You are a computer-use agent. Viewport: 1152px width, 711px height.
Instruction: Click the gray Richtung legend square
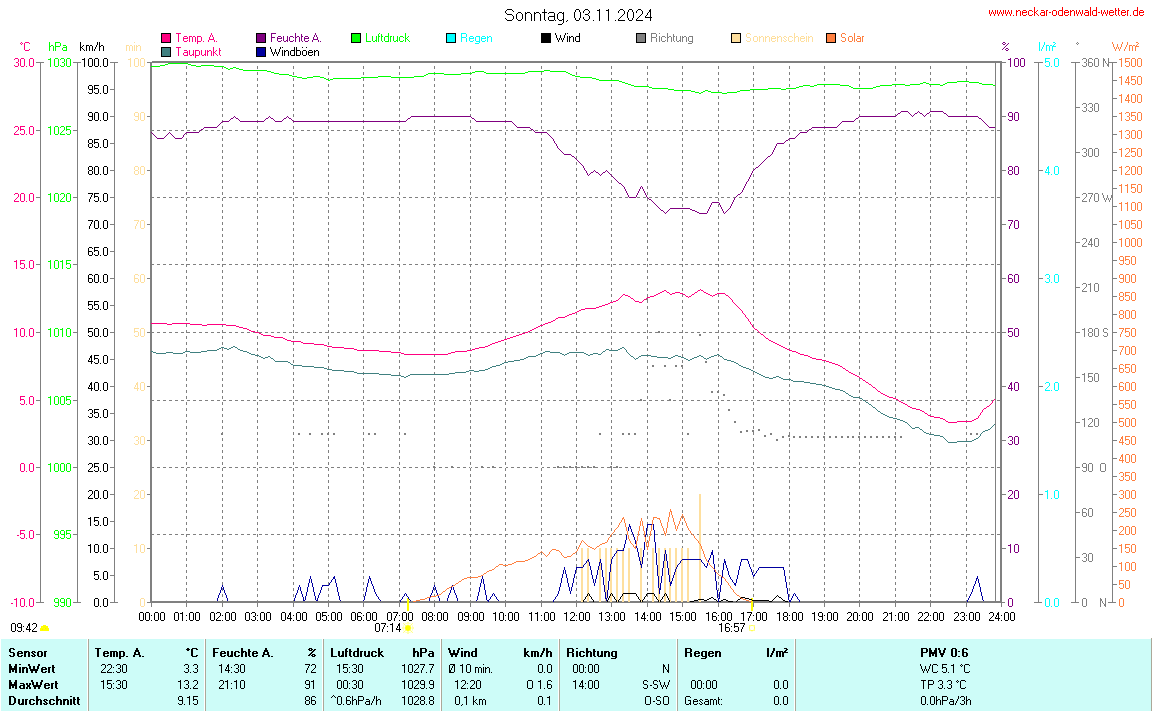641,39
